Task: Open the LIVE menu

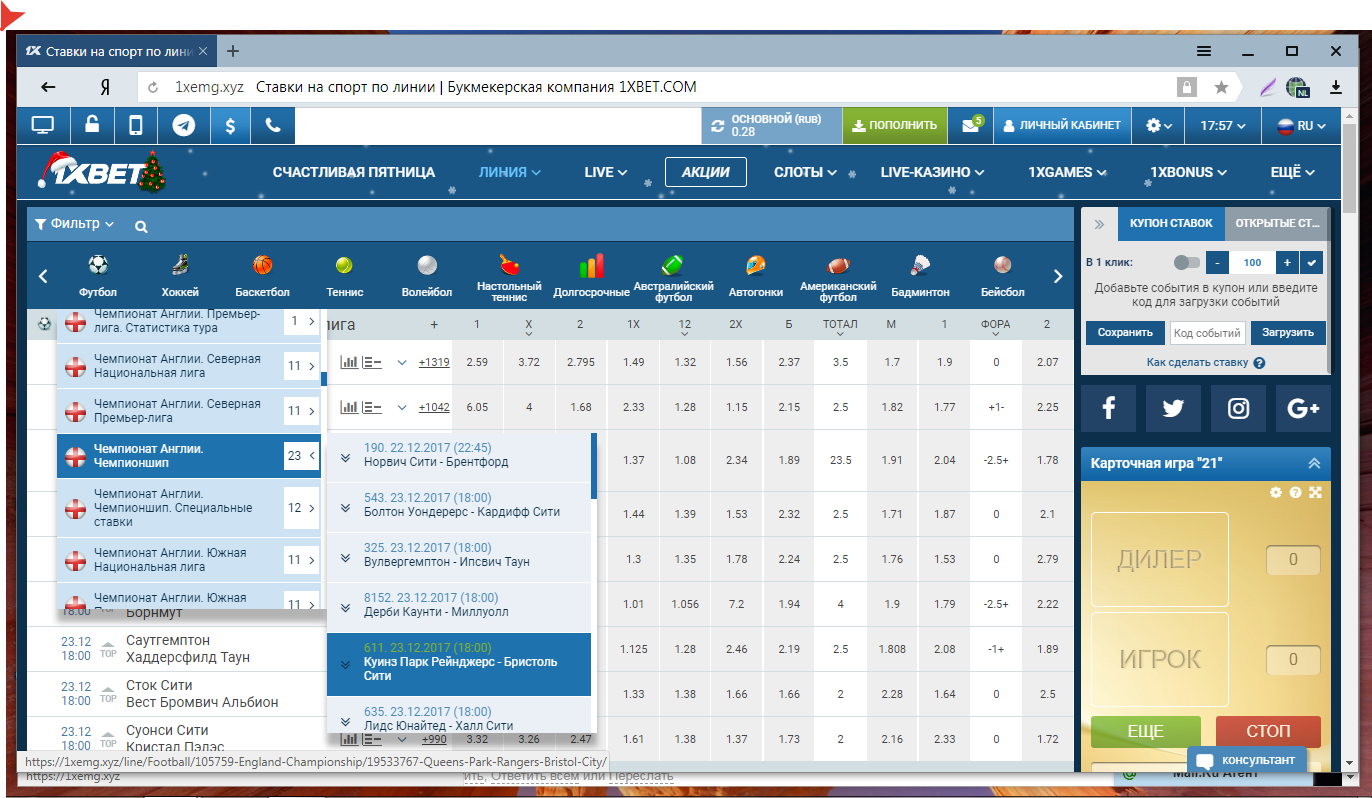Action: [x=606, y=172]
